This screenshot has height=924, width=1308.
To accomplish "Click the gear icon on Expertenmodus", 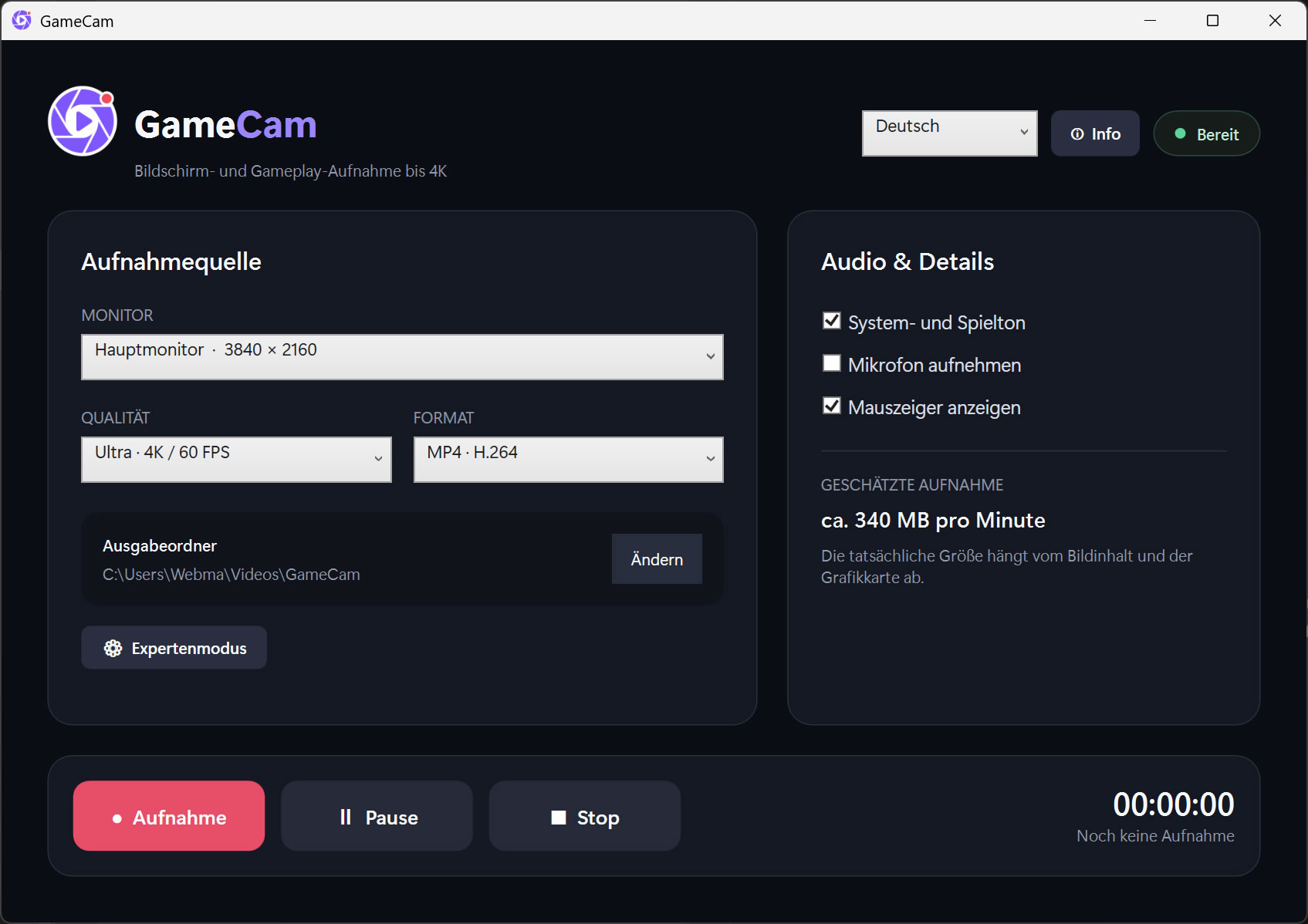I will click(x=113, y=649).
